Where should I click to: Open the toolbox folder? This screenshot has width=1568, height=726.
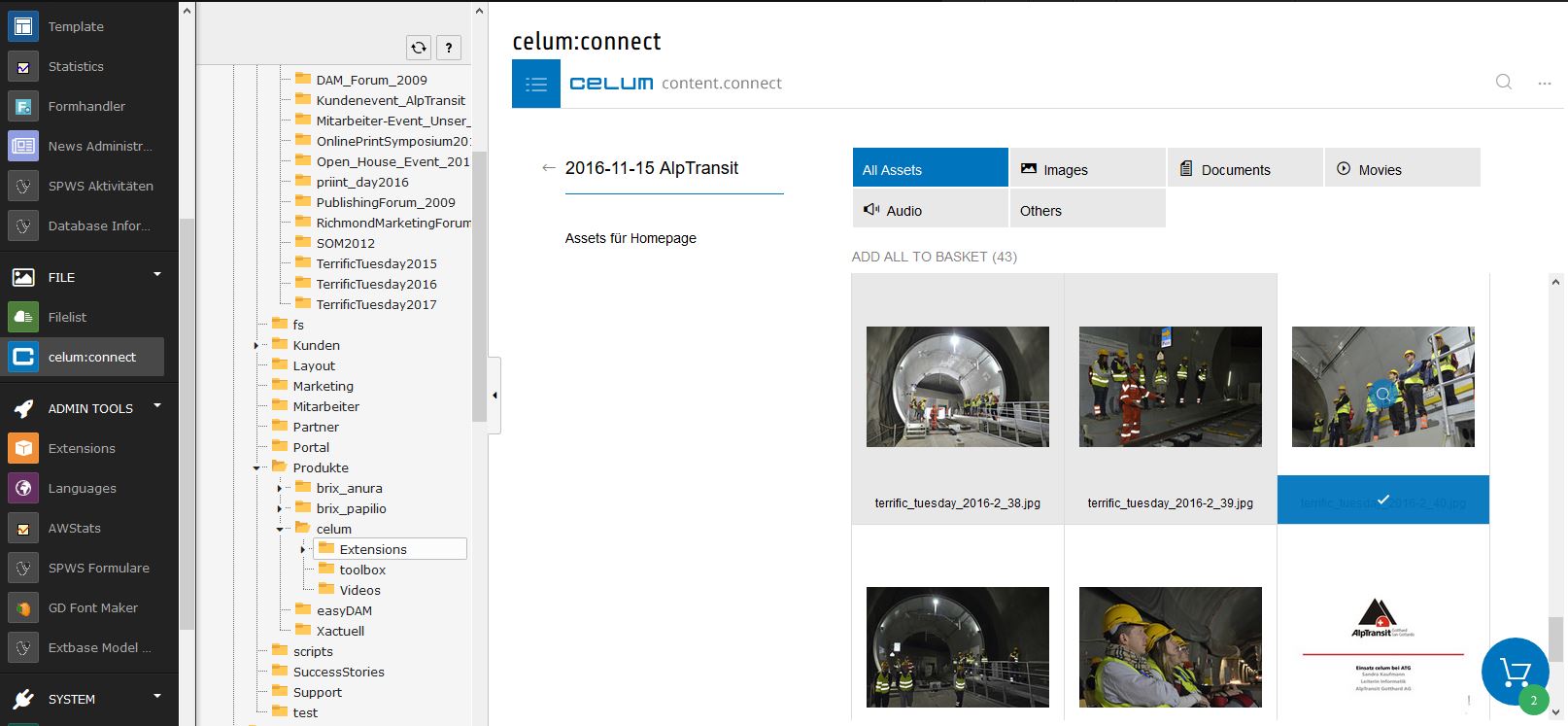click(362, 570)
